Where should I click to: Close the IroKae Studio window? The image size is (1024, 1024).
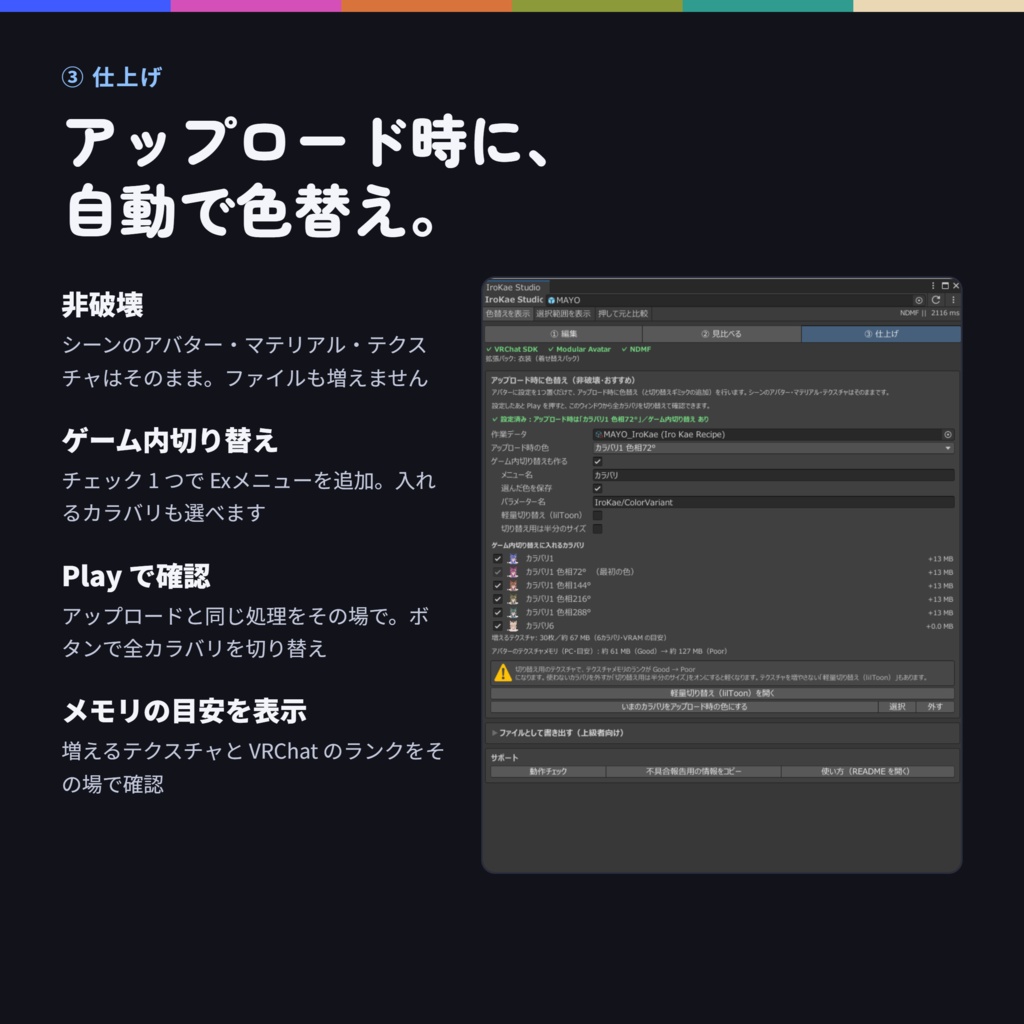click(956, 285)
